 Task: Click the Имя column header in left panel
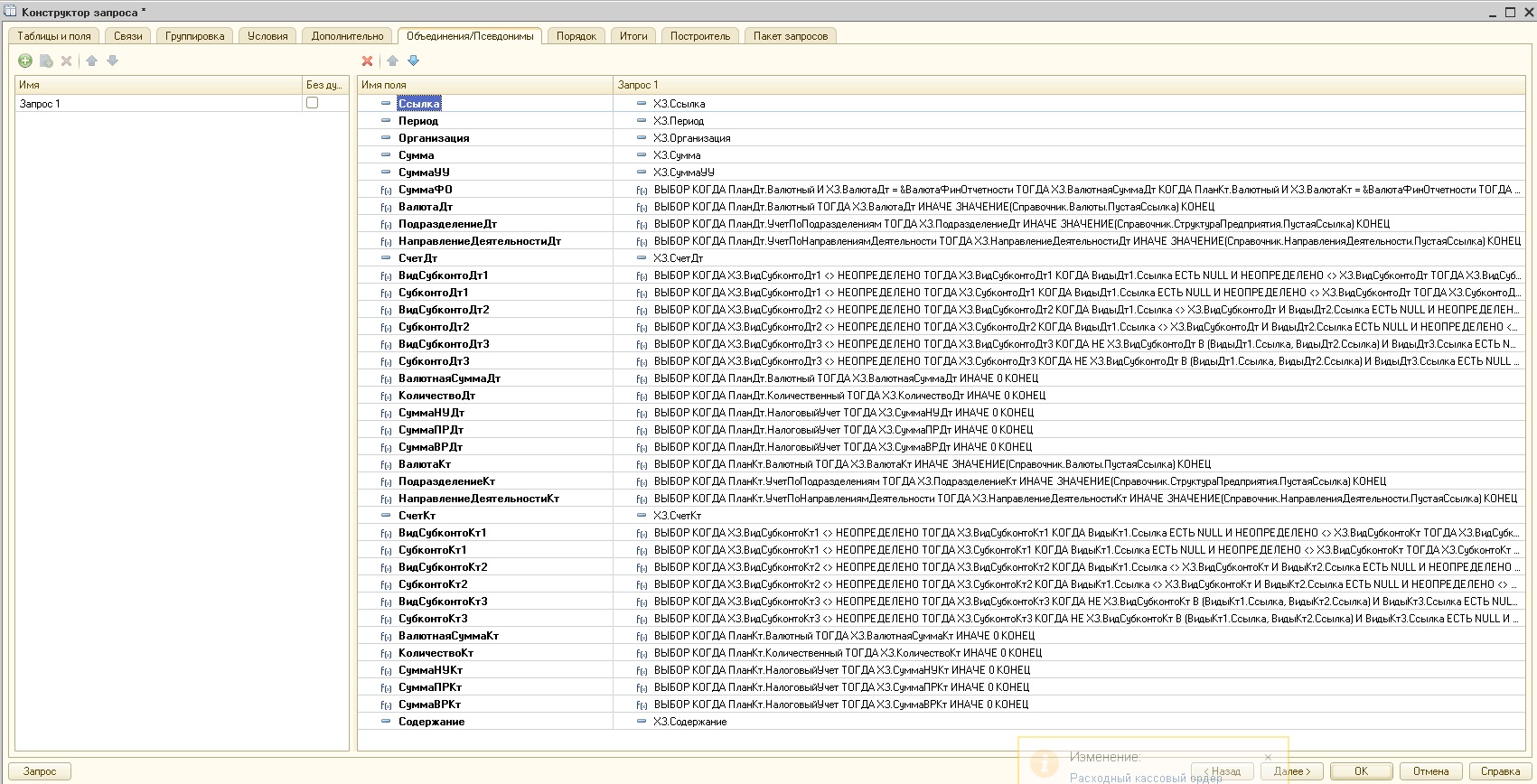click(x=158, y=85)
